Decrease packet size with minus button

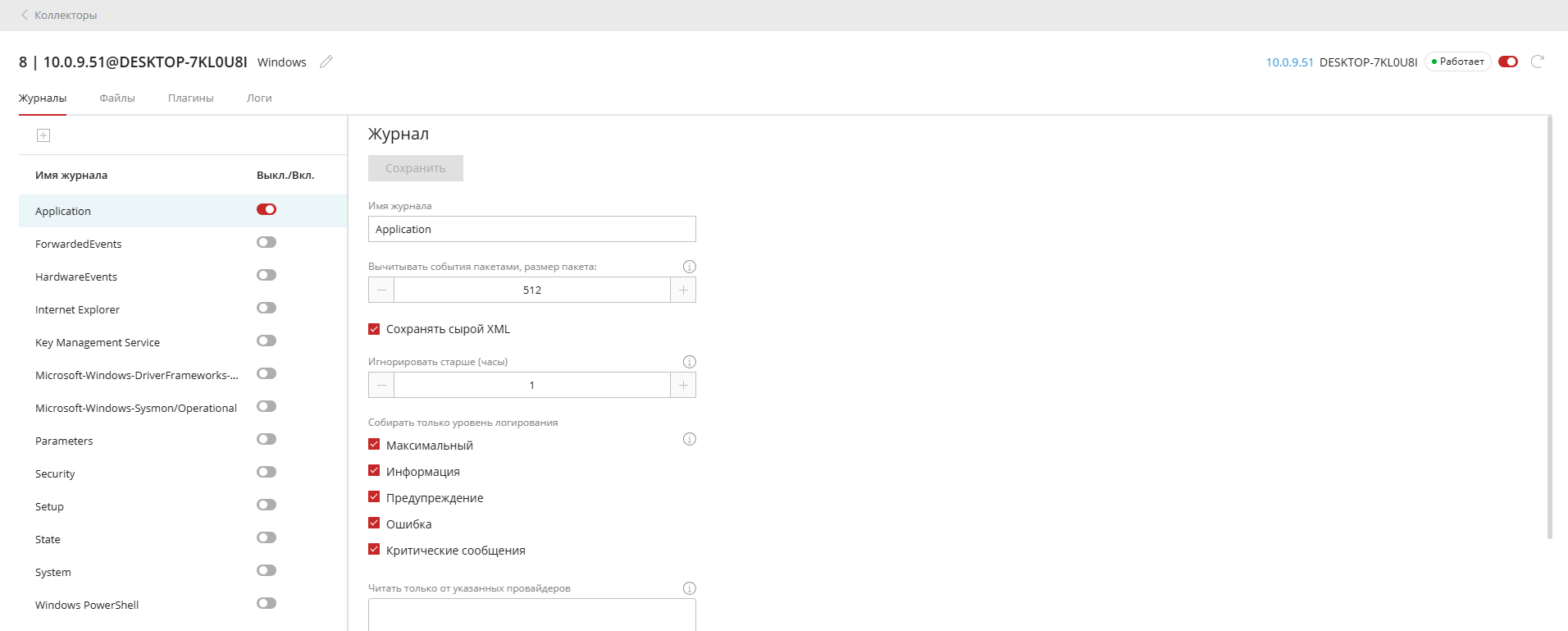pos(381,290)
